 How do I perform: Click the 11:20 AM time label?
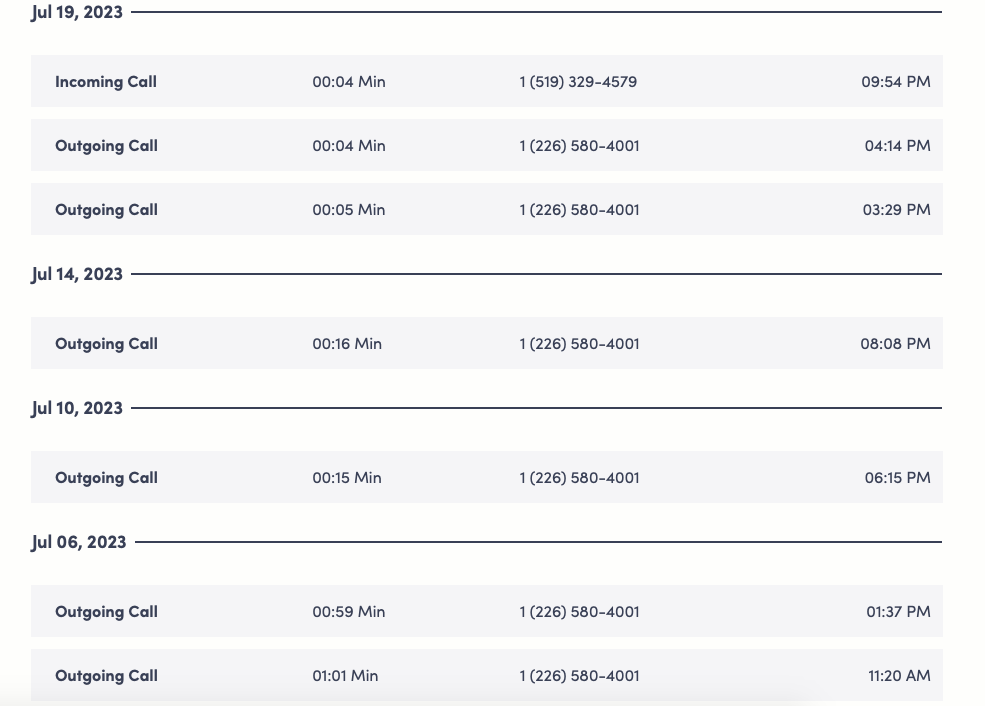pos(898,675)
